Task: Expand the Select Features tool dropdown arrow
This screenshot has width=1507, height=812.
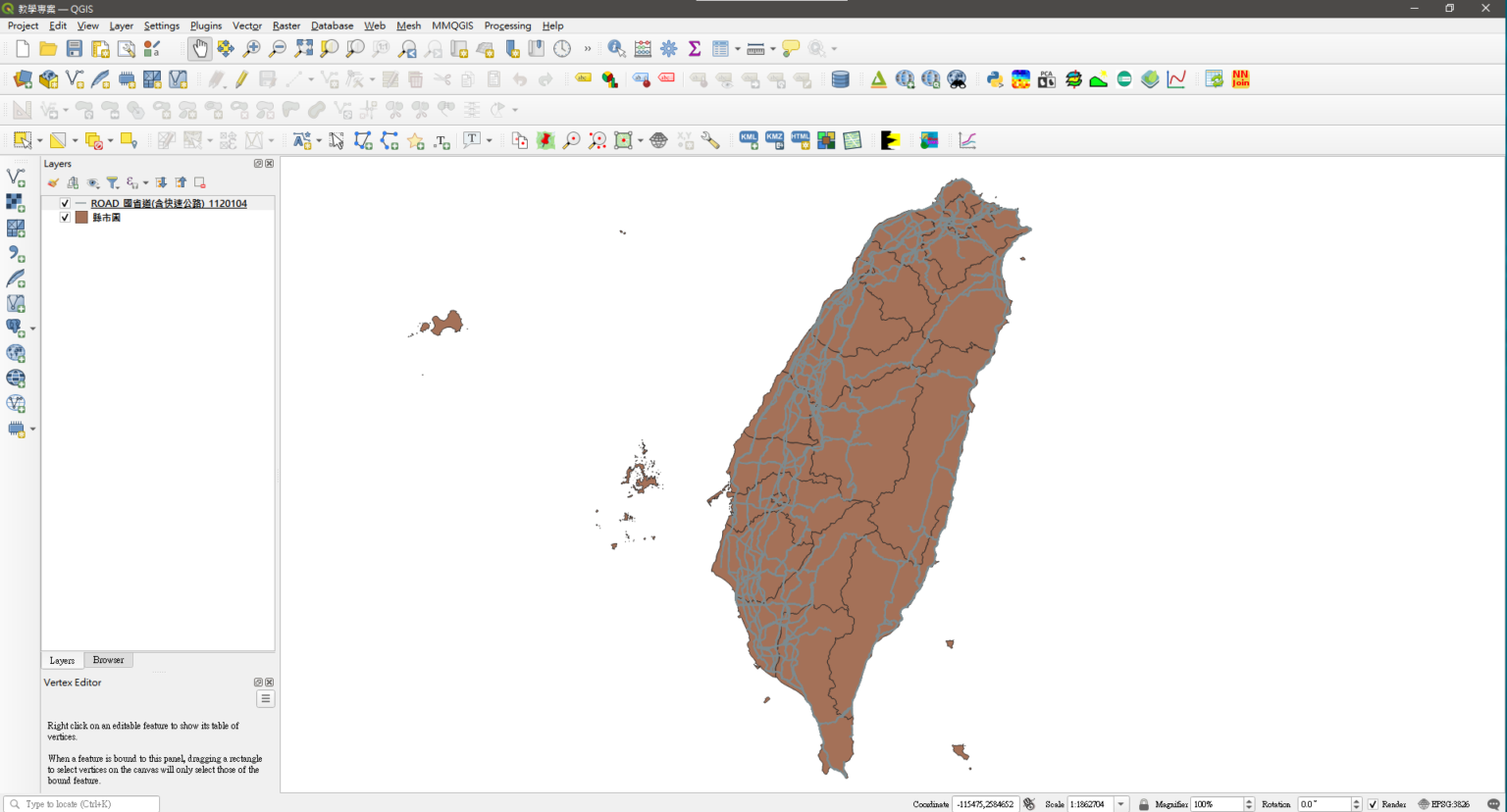Action: [x=39, y=141]
